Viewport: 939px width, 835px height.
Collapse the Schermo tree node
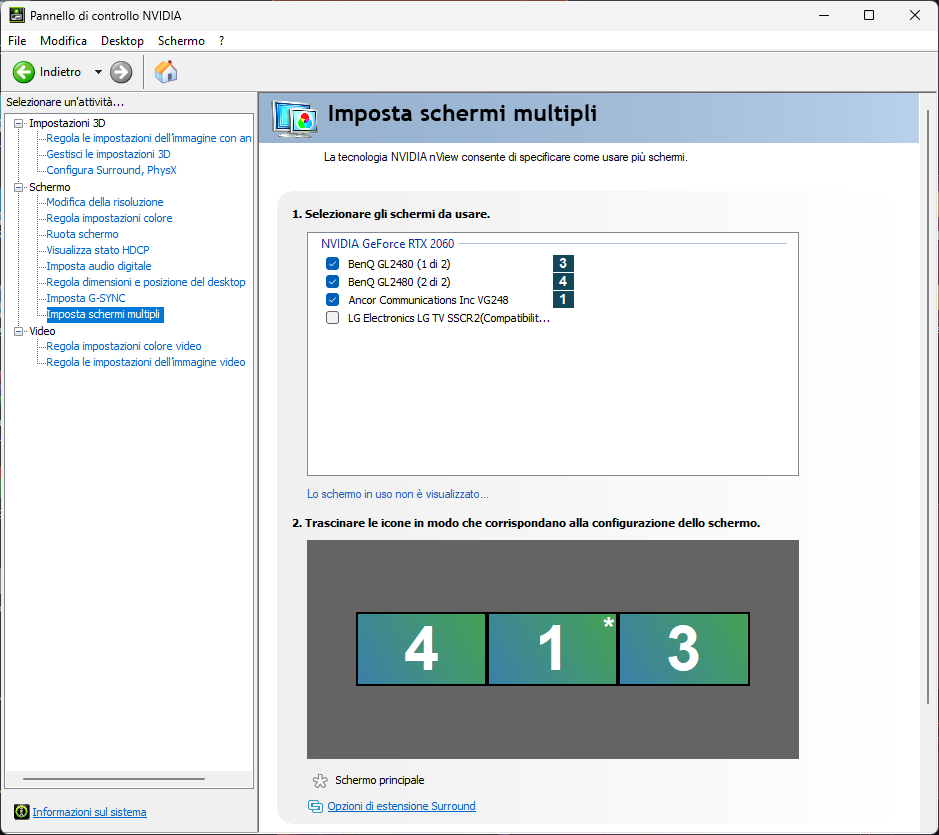[19, 187]
